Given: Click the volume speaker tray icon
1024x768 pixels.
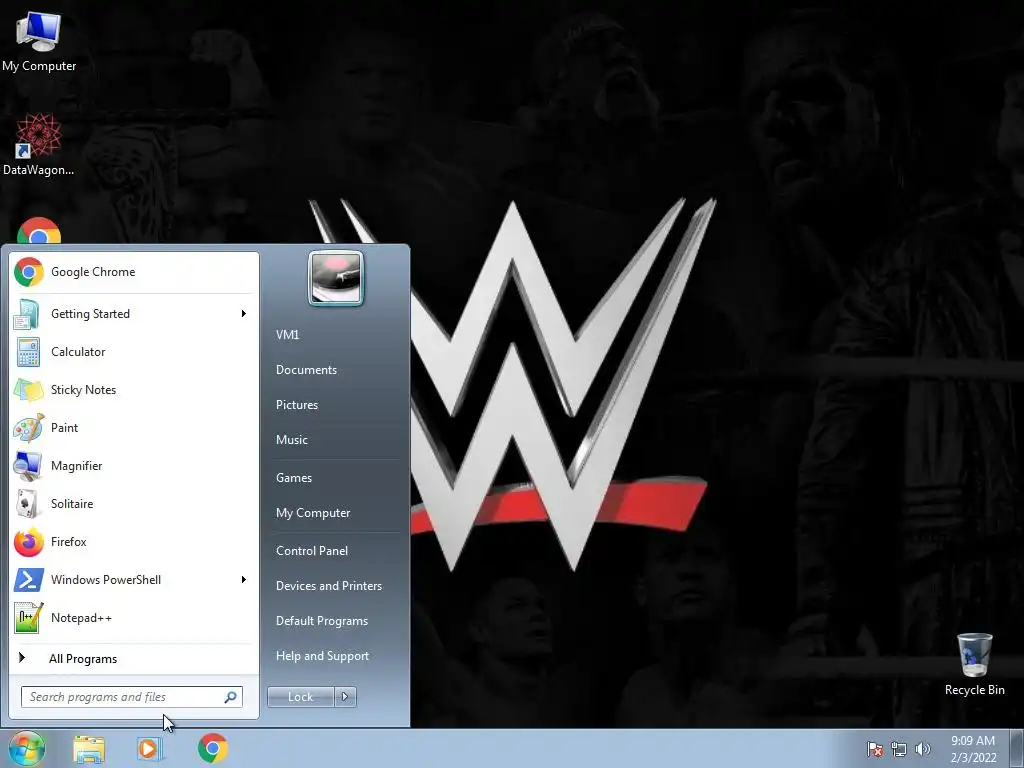Looking at the screenshot, I should point(923,749).
